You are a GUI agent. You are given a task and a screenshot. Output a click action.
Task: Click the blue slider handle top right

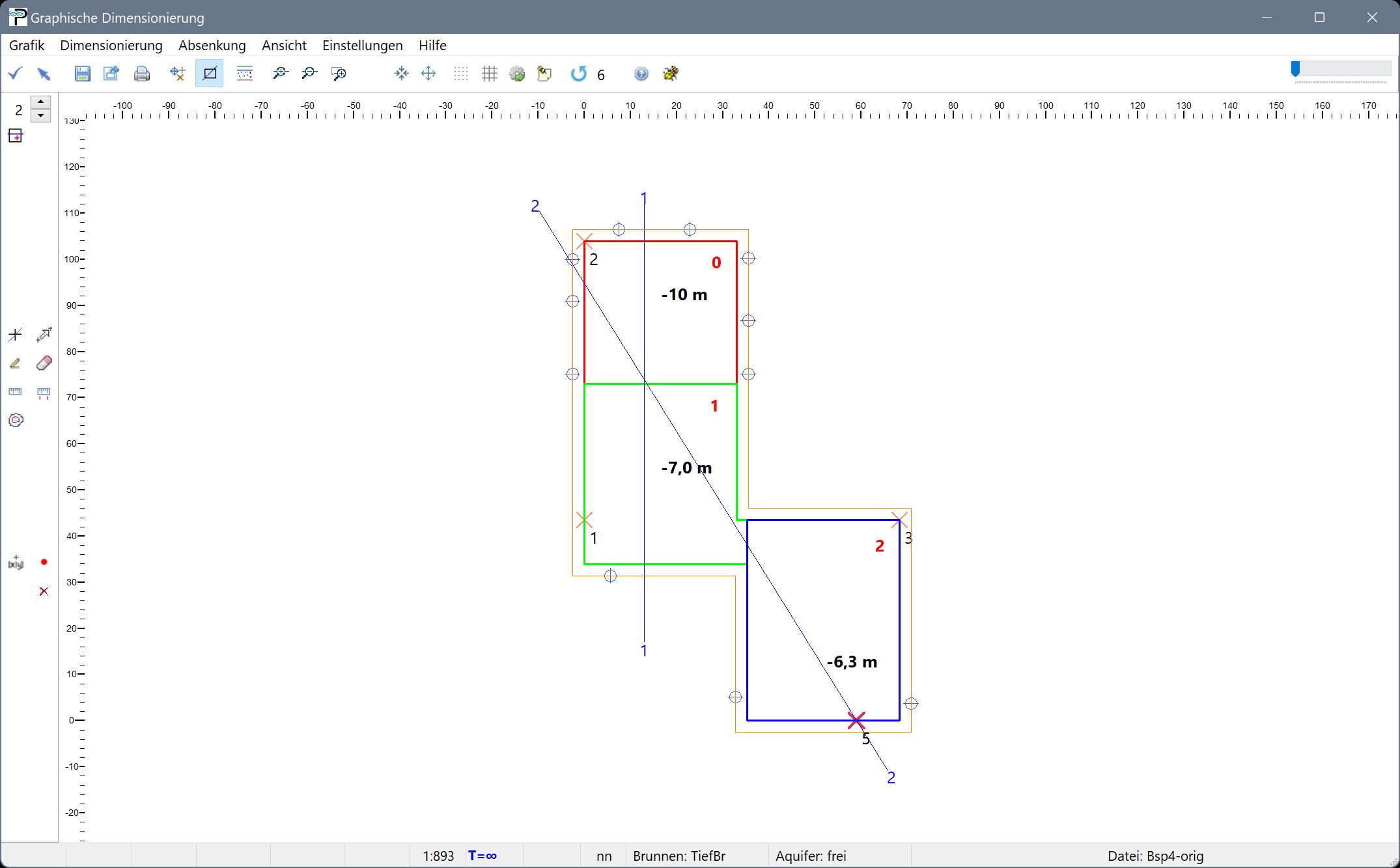[1295, 68]
